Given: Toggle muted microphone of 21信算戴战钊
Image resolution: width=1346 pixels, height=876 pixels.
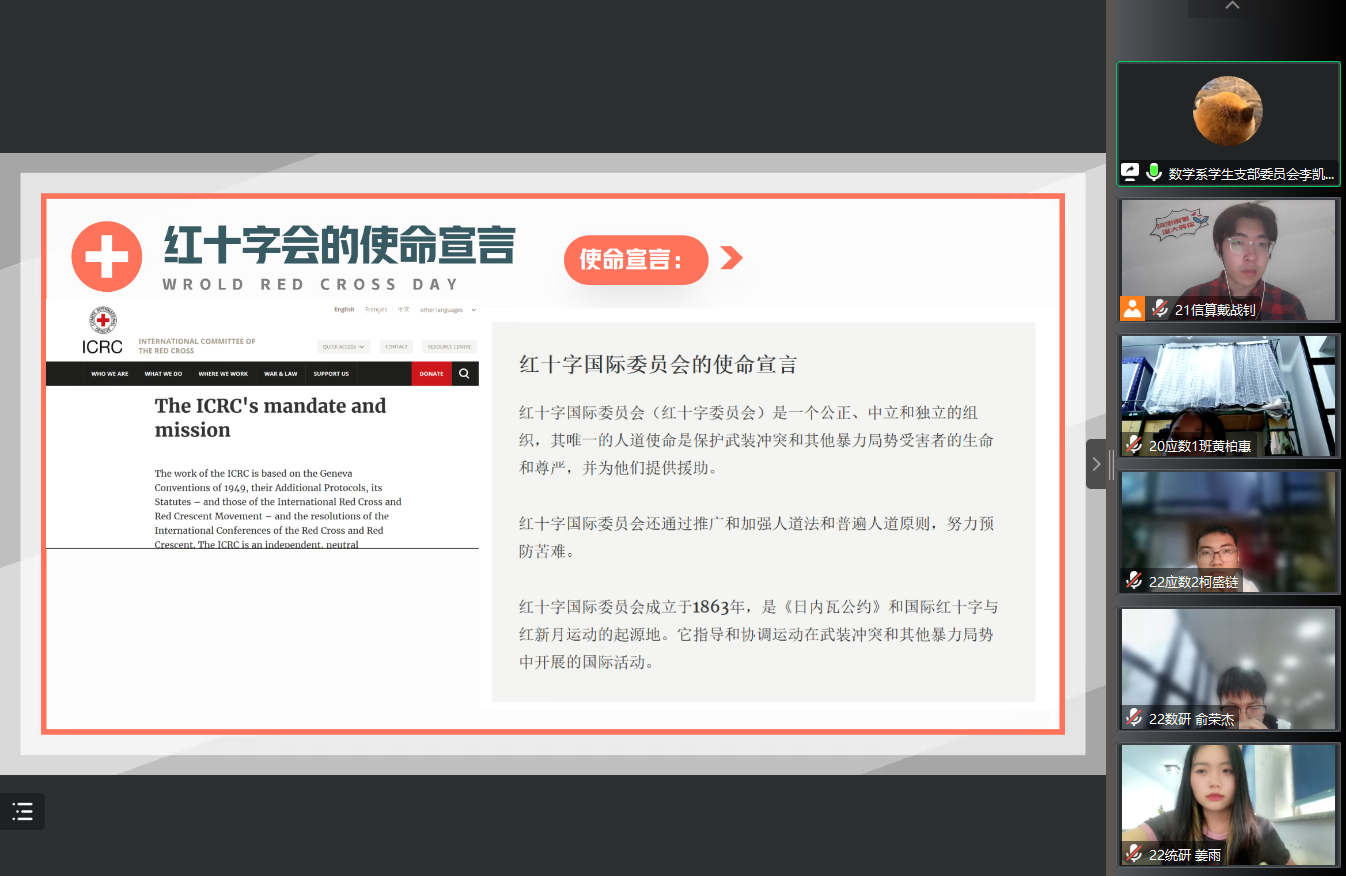Looking at the screenshot, I should [x=1160, y=308].
